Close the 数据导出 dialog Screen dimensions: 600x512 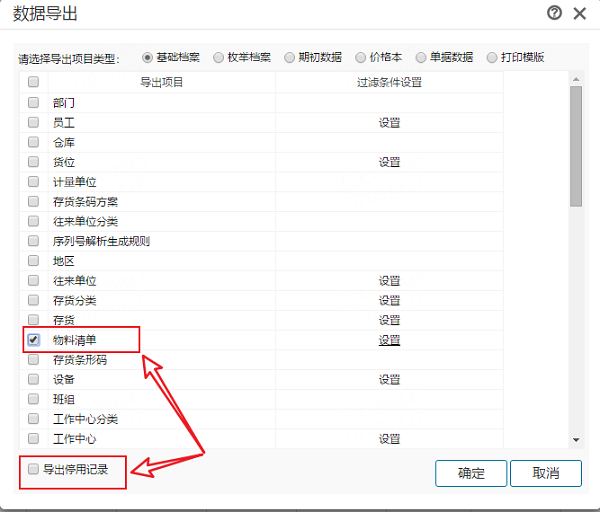579,14
